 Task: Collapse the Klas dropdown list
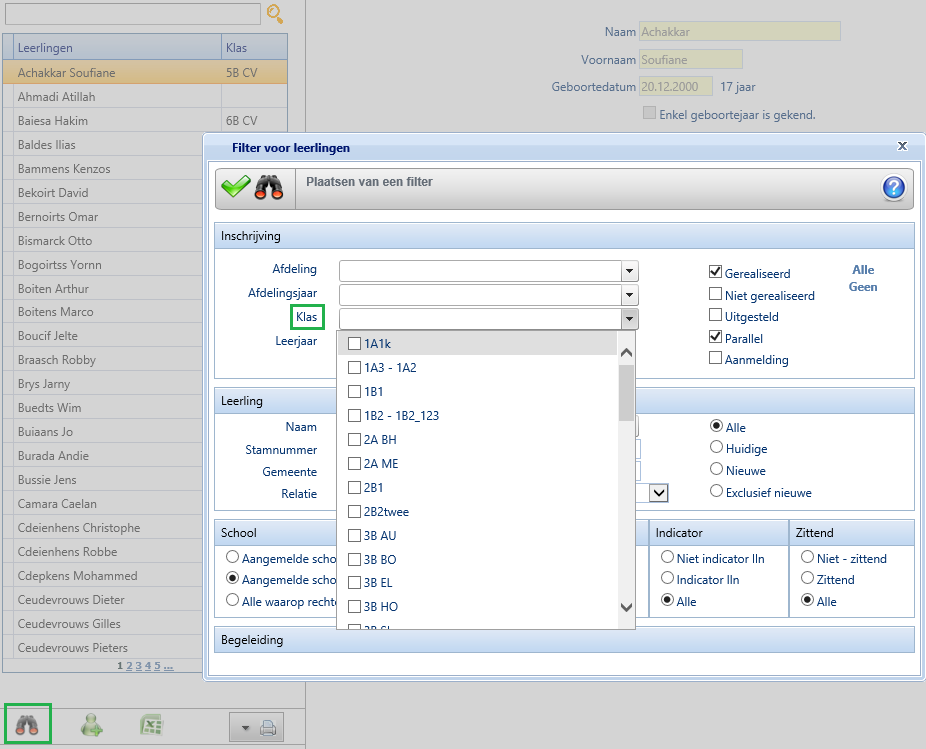pos(629,319)
